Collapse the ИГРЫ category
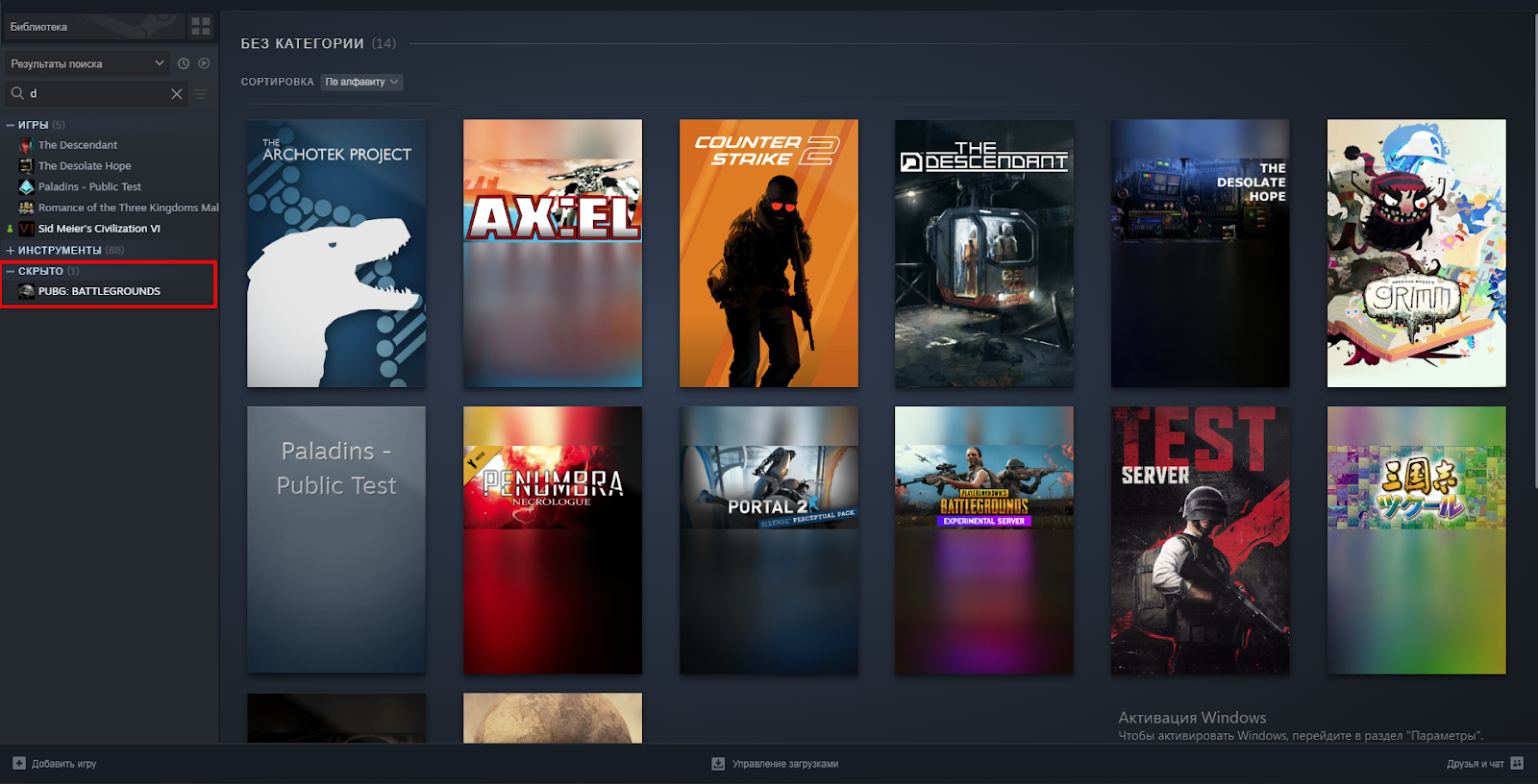The image size is (1538, 784). click(11, 125)
